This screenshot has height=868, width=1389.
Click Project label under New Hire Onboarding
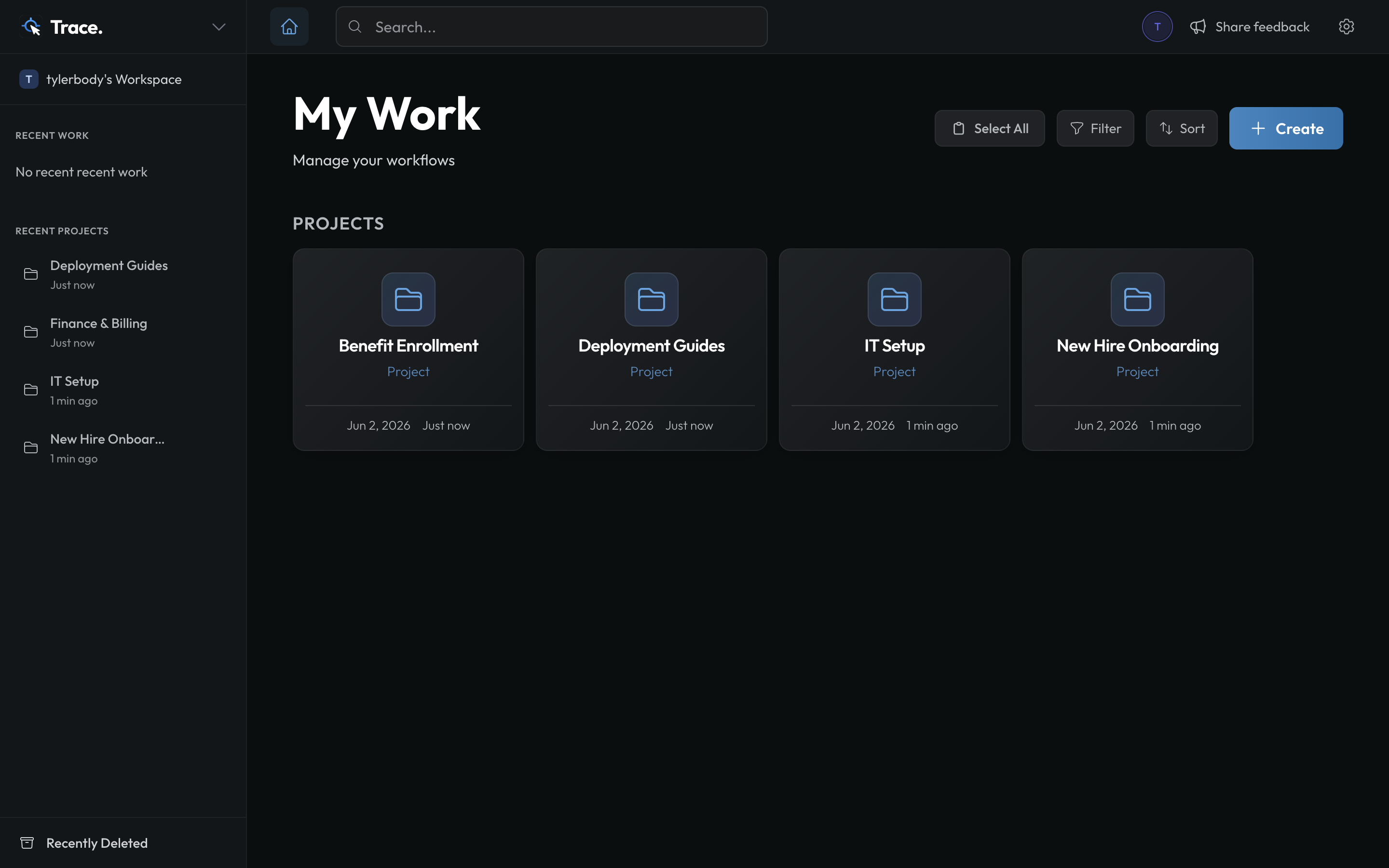pyautogui.click(x=1138, y=371)
